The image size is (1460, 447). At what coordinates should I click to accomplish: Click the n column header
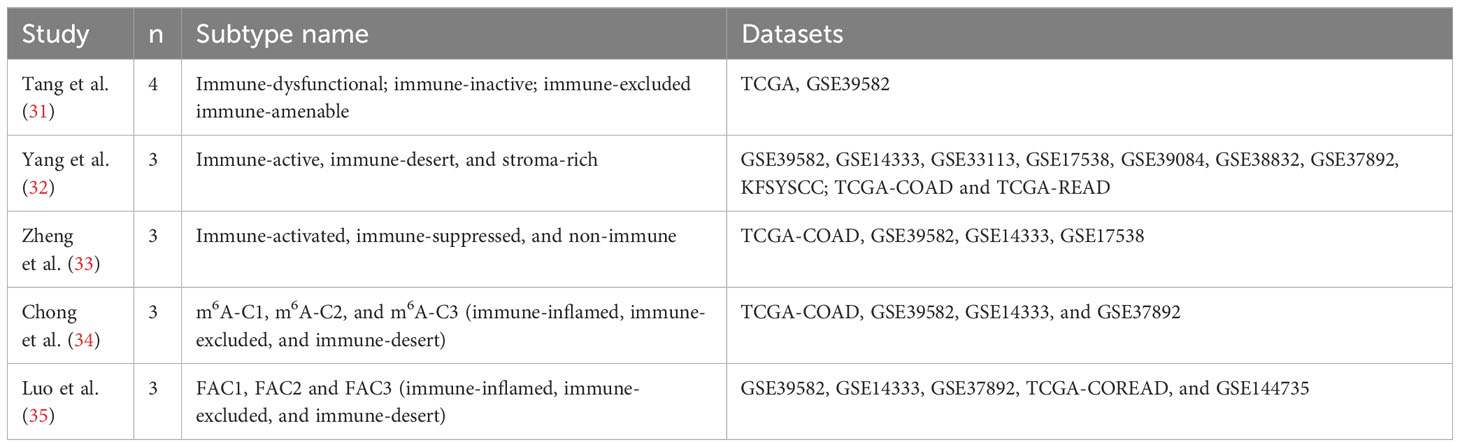point(157,34)
